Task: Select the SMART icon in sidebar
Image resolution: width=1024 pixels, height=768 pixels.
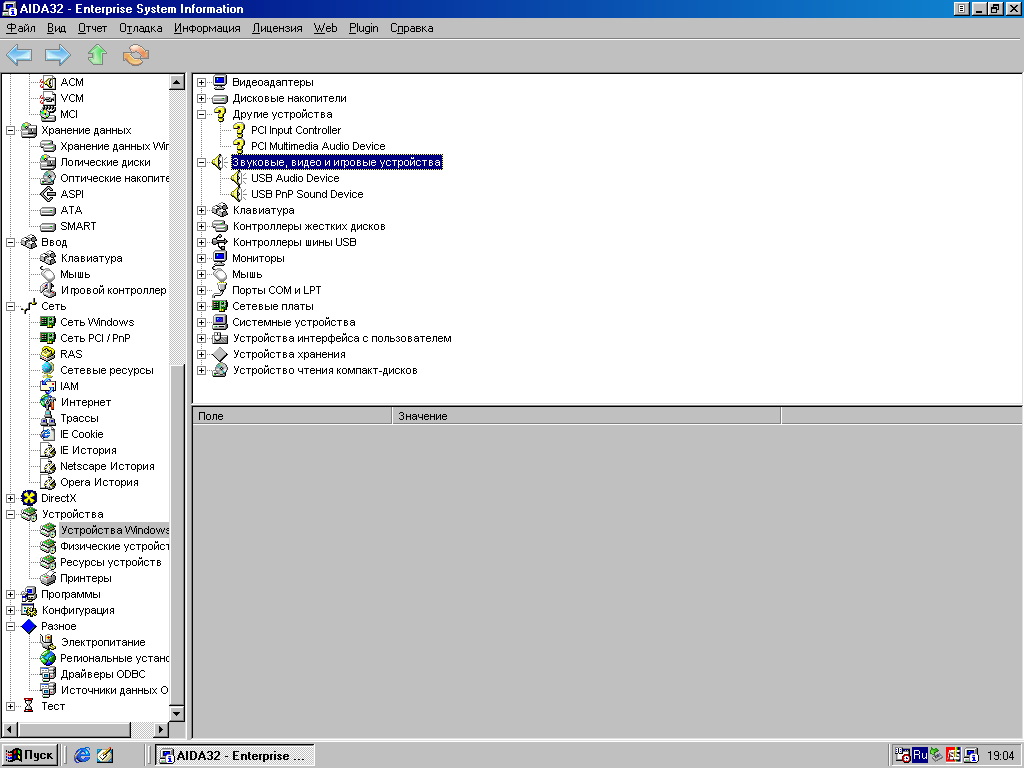Action: pos(48,227)
